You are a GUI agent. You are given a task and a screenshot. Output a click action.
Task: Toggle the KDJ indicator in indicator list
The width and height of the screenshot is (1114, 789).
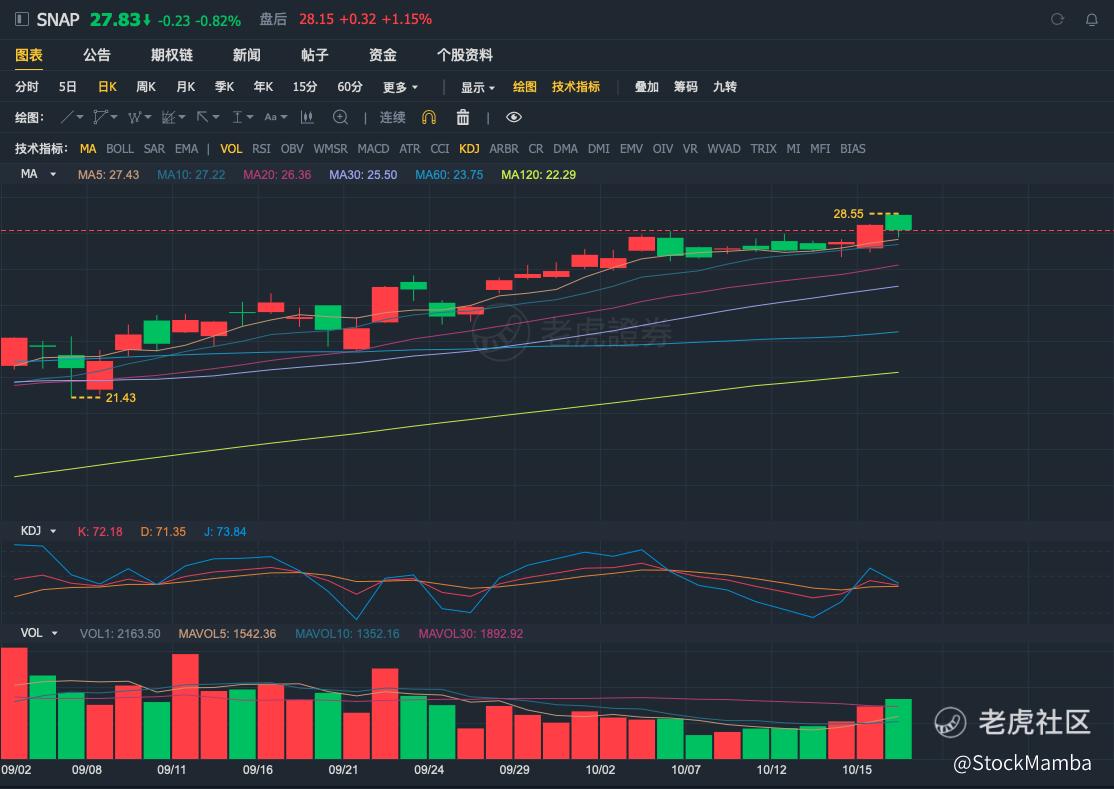coord(469,148)
